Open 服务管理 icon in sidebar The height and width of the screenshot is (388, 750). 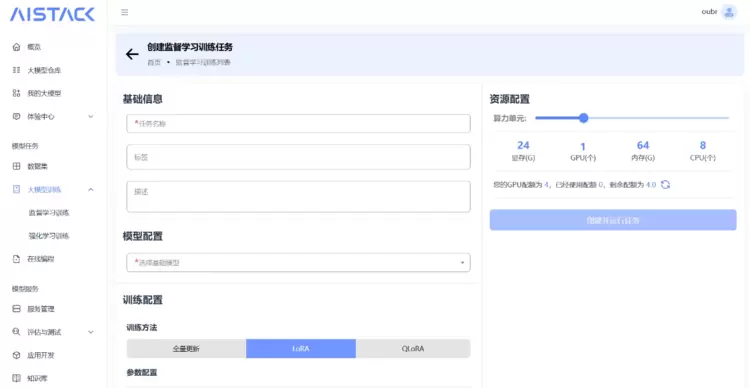click(16, 309)
